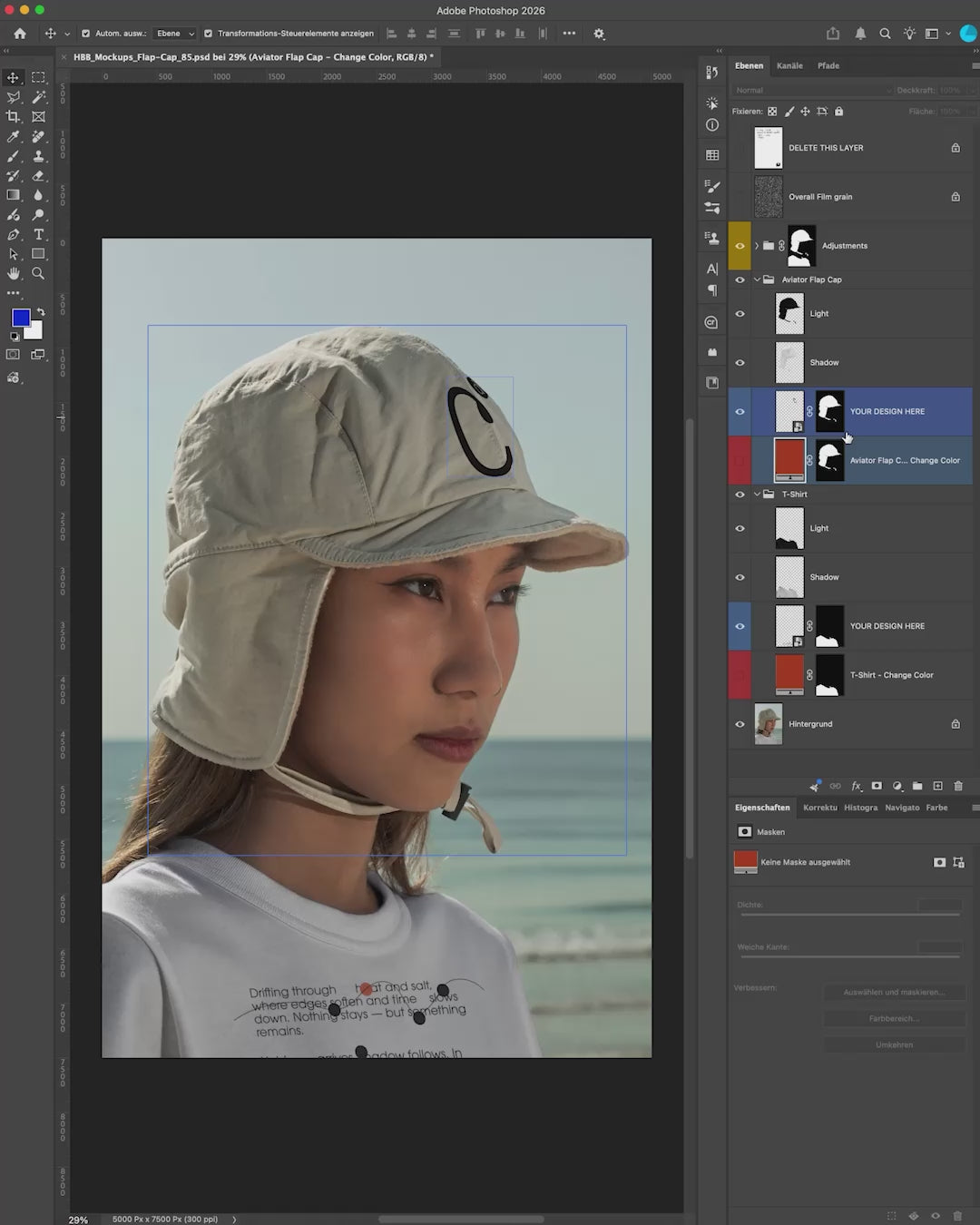
Task: Pick the Magic Wand tool
Action: [x=38, y=97]
